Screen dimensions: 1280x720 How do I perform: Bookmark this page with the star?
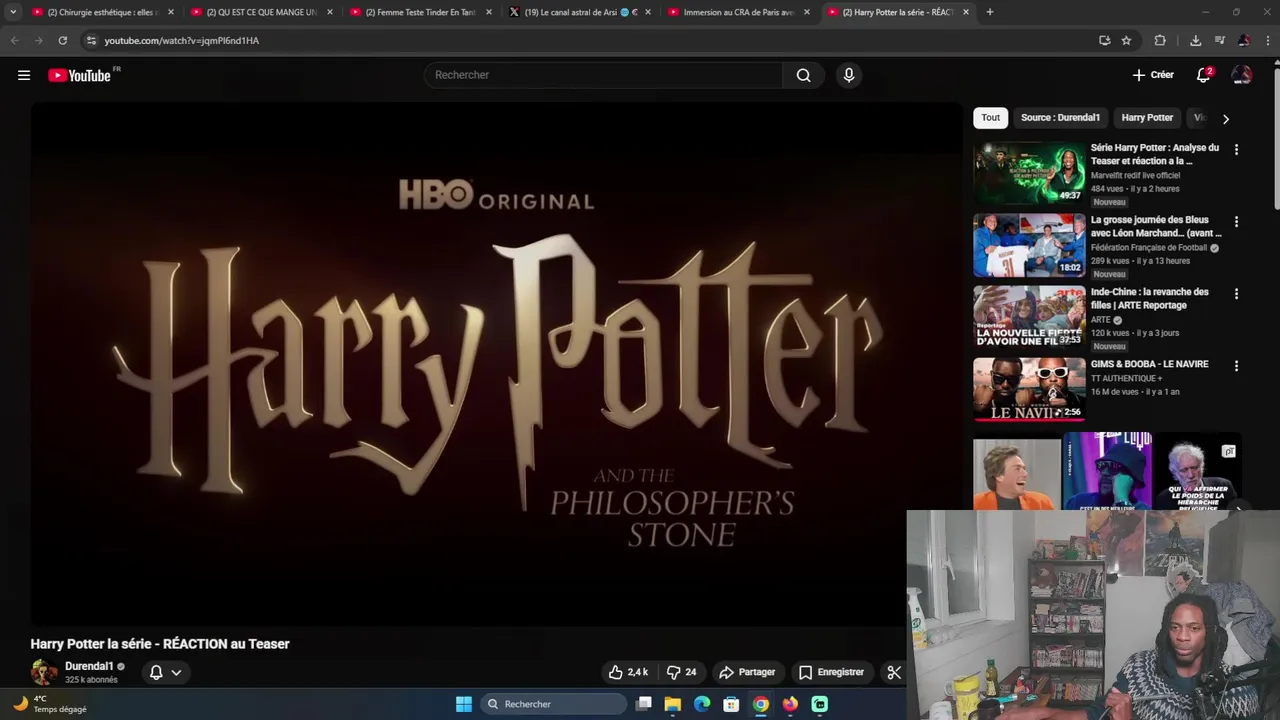pyautogui.click(x=1126, y=40)
